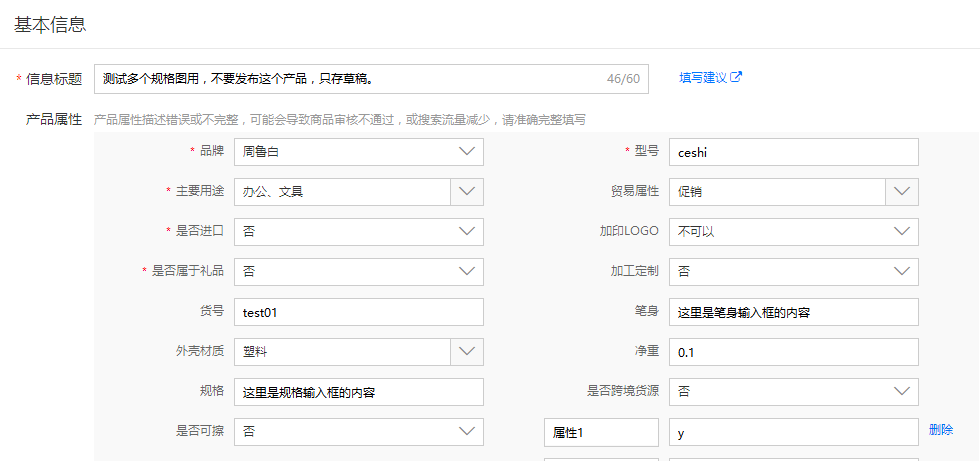Viewport: 980px width, 461px height.
Task: Click 删除 to remove the custom attribute
Action: [x=940, y=430]
